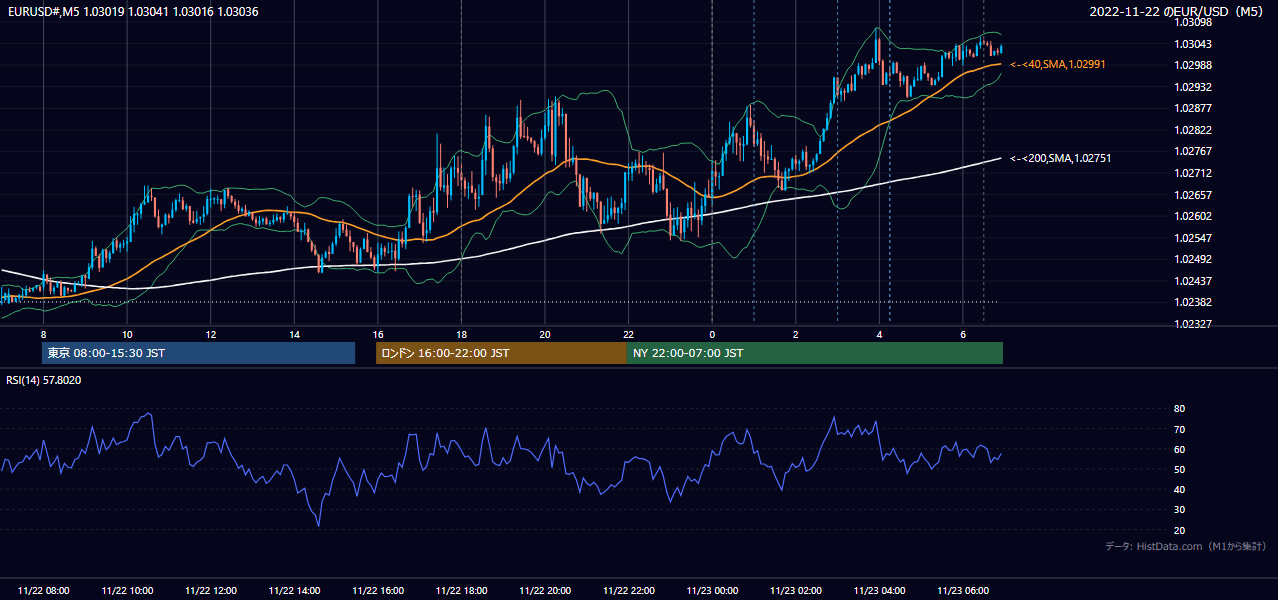Click price axis value 1.02382
Viewport: 1278px width, 600px height.
1194,302
